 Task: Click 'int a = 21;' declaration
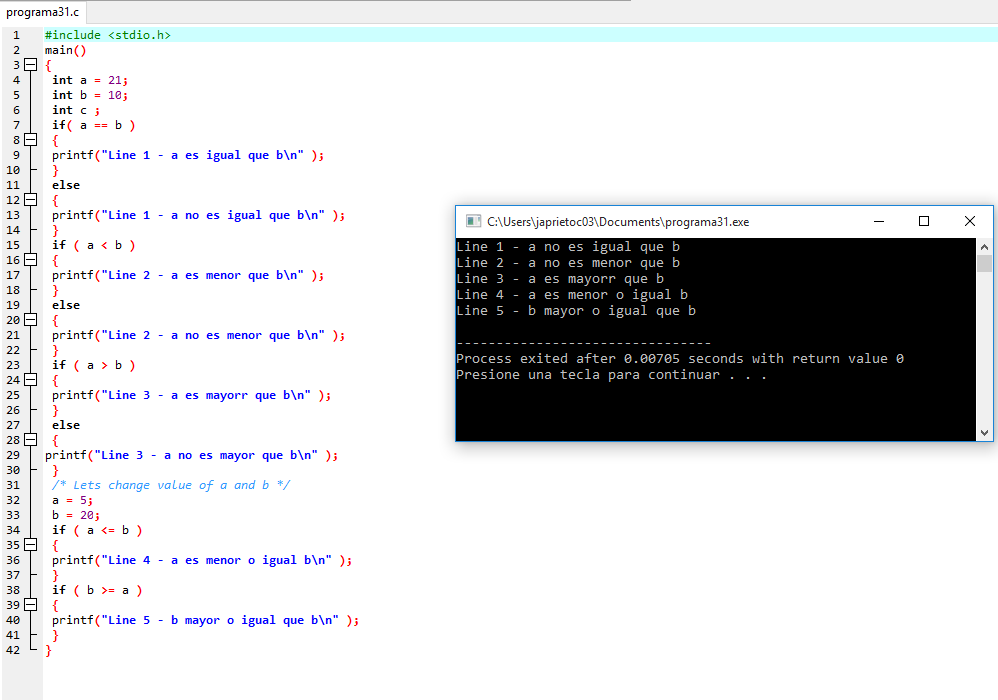tap(90, 80)
